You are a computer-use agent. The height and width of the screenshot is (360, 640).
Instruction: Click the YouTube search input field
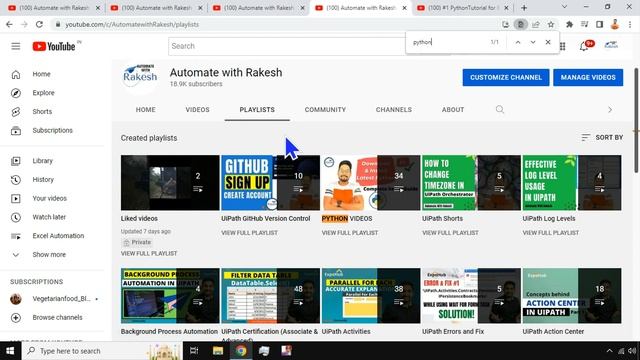[287, 46]
